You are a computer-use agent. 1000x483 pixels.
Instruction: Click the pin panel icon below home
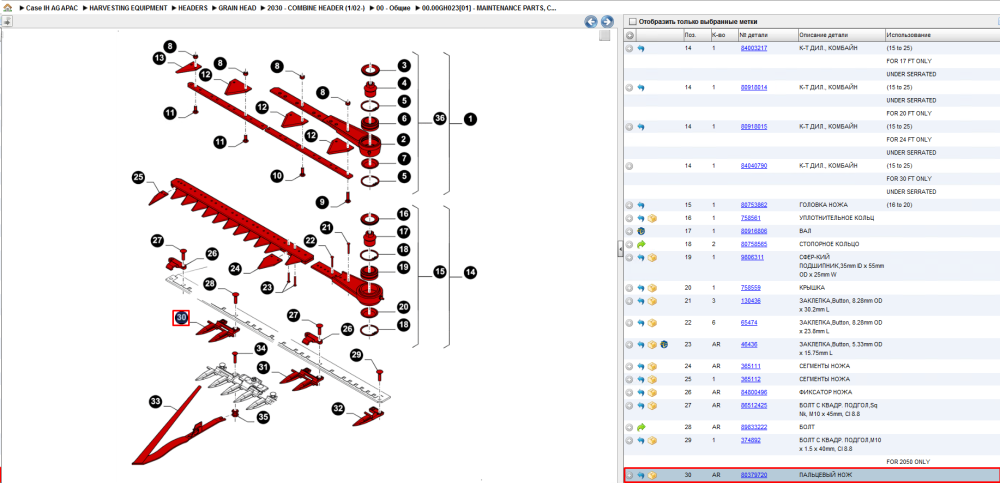tap(6, 22)
